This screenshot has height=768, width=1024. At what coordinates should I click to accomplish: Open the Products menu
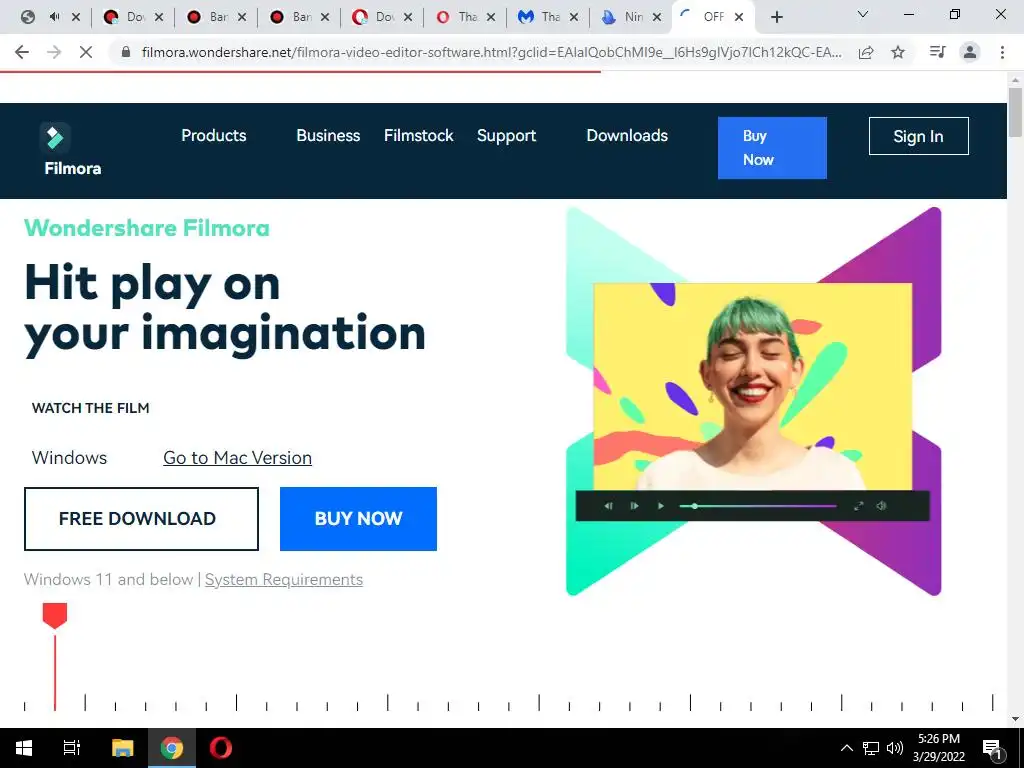(214, 135)
